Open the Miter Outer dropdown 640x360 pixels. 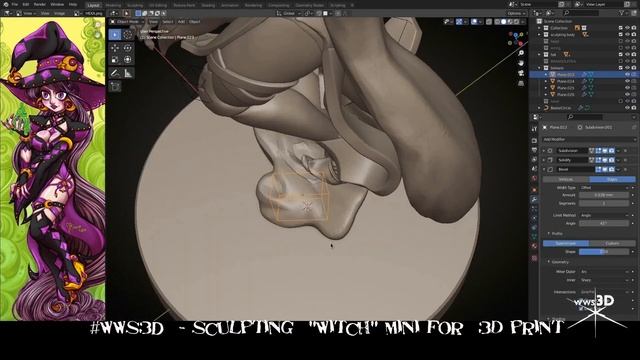tap(604, 271)
